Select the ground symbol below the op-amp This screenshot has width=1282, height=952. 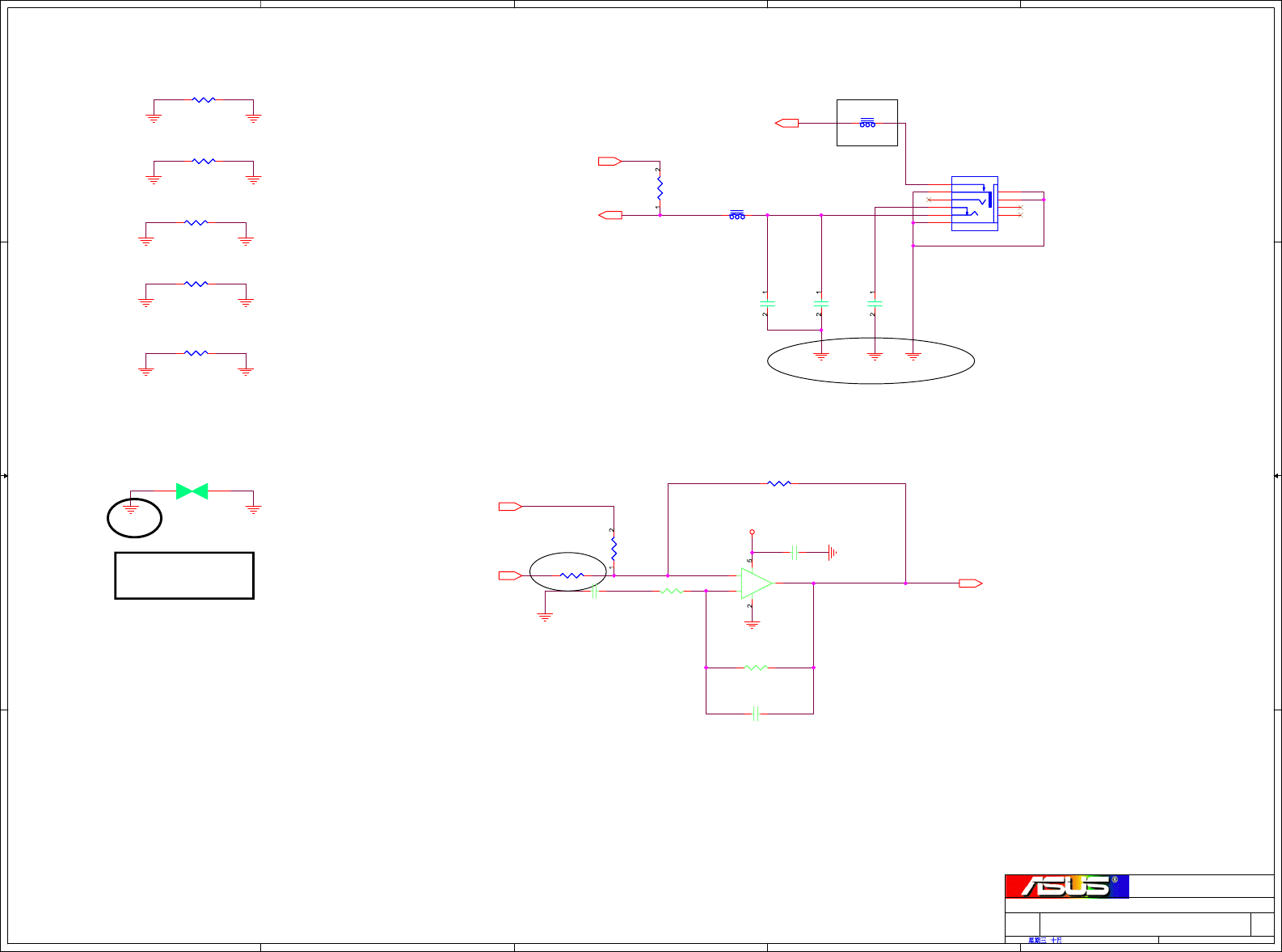pos(752,624)
